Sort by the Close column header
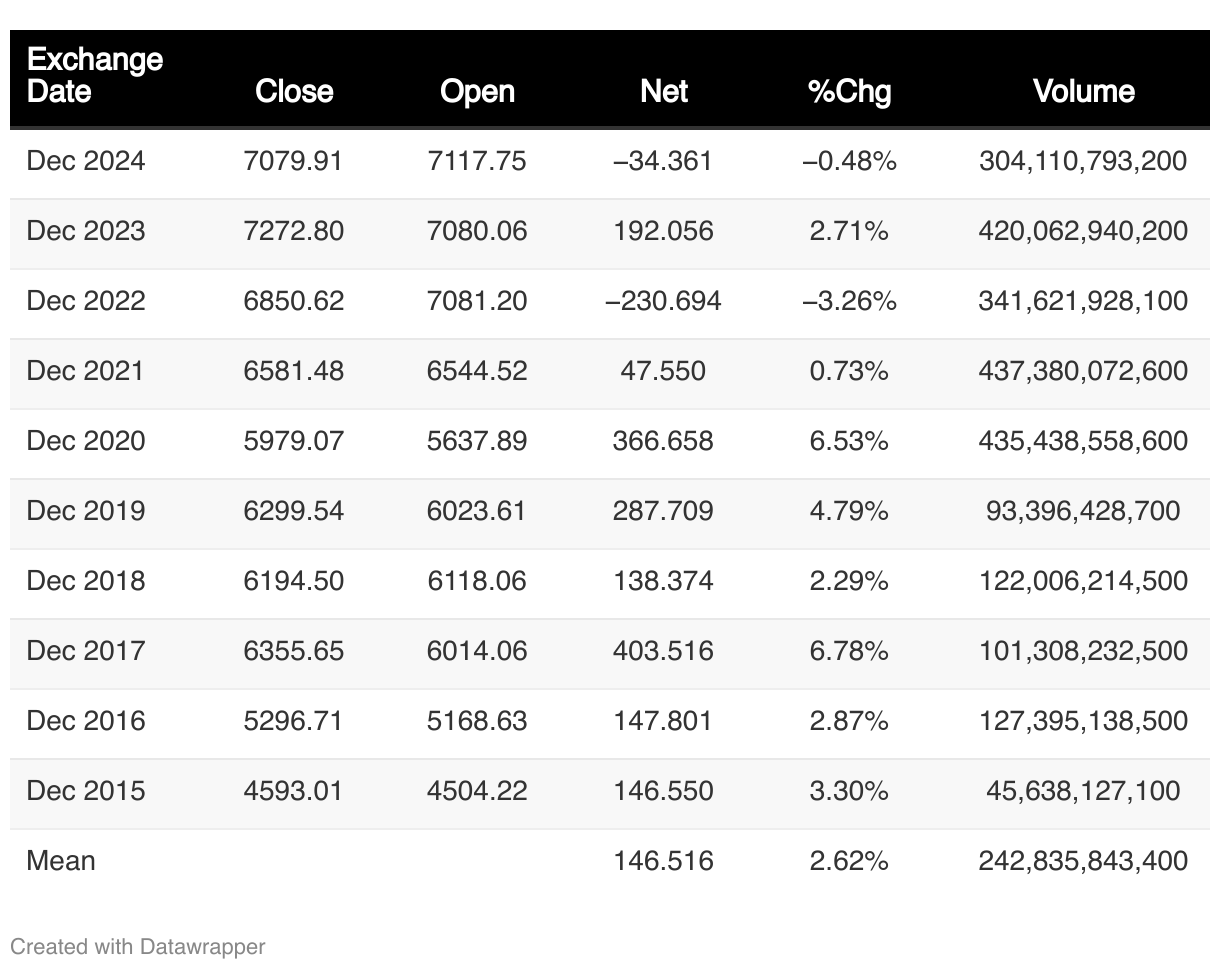Image resolution: width=1220 pixels, height=970 pixels. pos(294,91)
